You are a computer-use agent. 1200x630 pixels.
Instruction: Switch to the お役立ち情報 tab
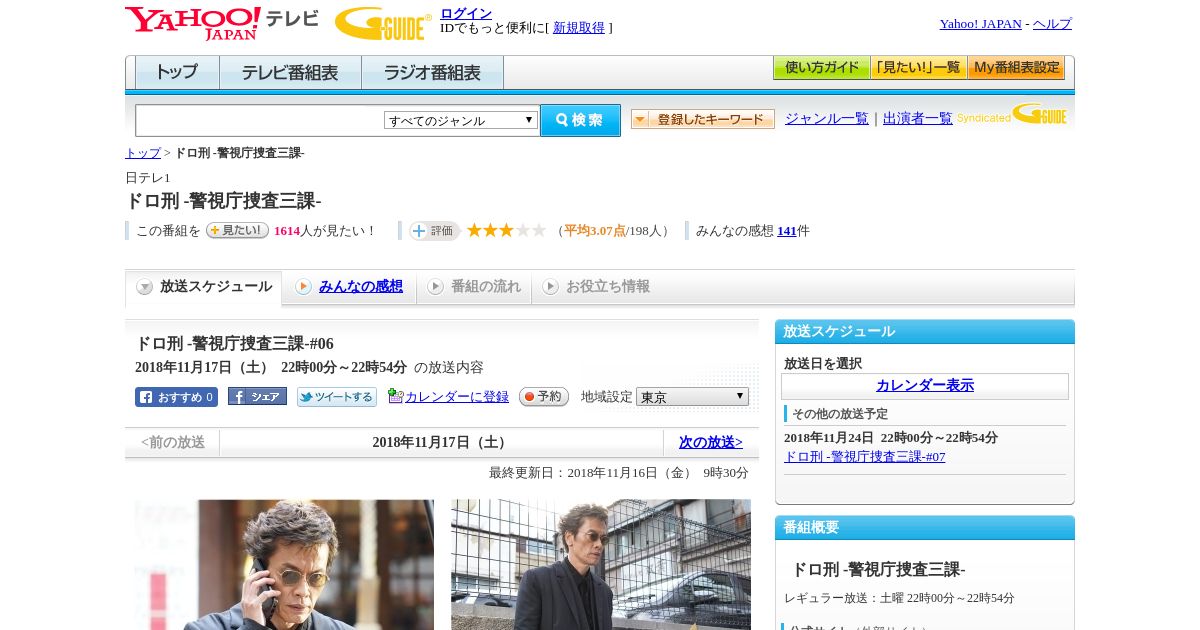pos(596,287)
